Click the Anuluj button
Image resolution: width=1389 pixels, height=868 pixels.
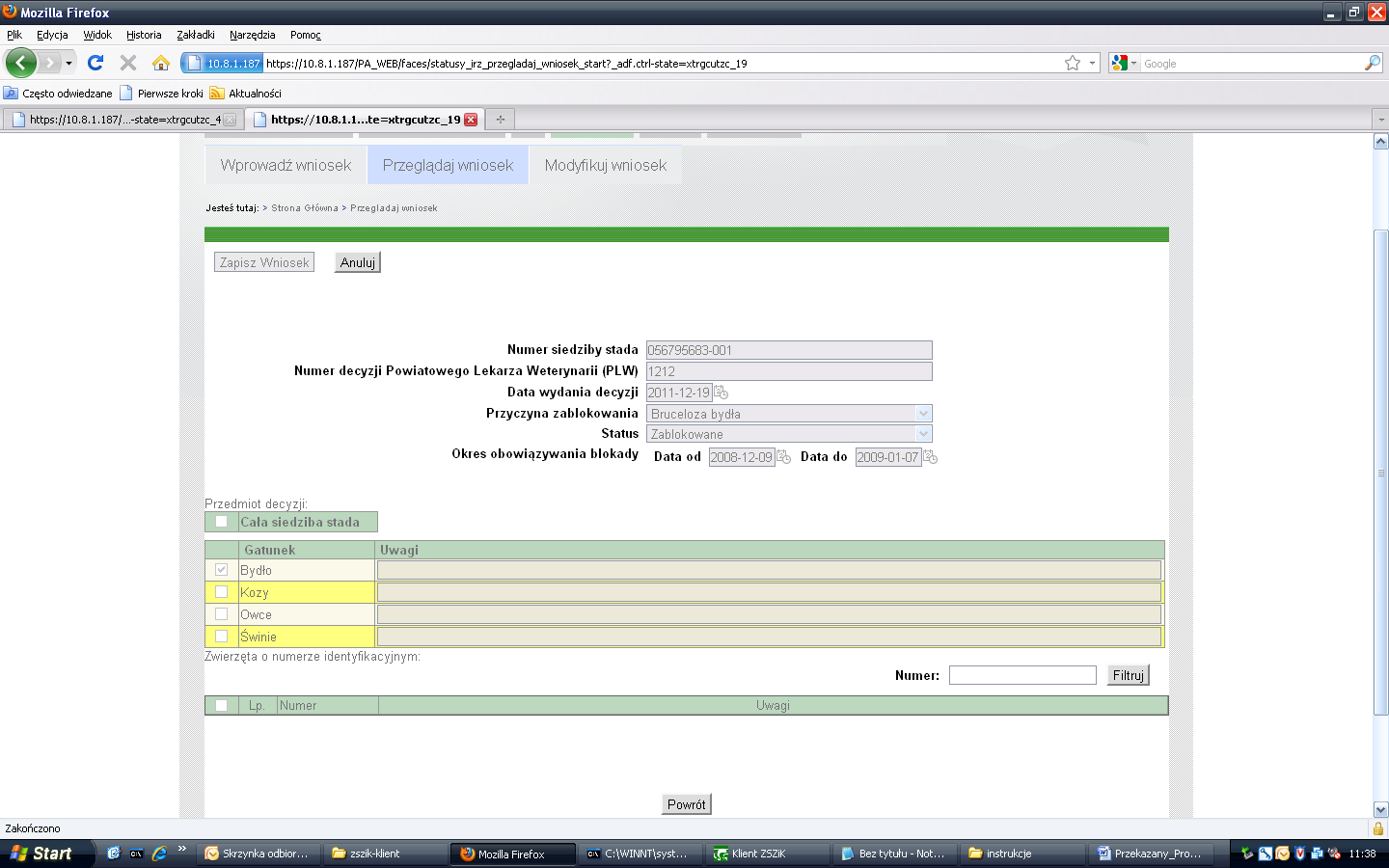pos(358,262)
